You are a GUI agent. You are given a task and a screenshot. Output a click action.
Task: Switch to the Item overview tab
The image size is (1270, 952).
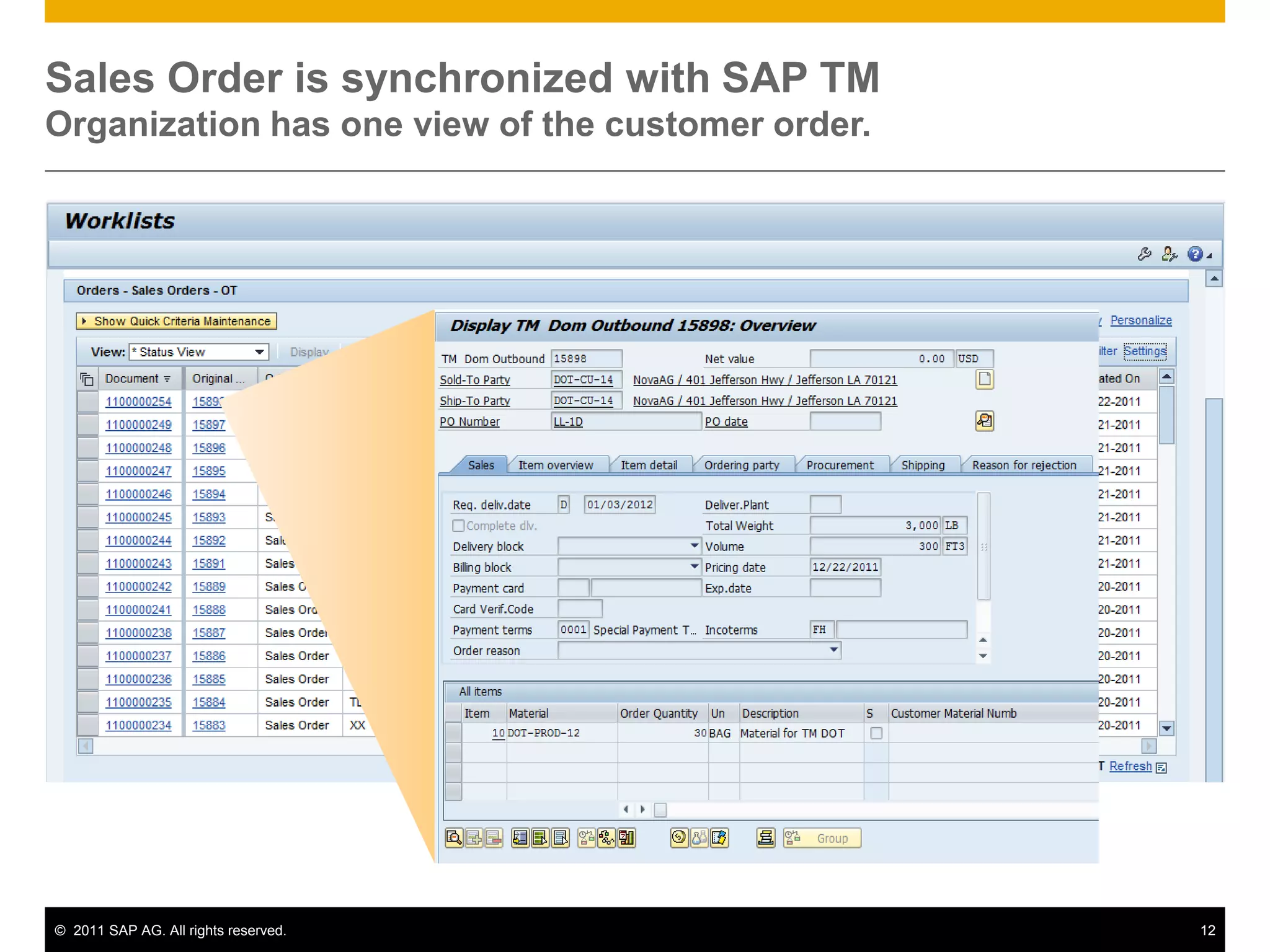[x=556, y=465]
